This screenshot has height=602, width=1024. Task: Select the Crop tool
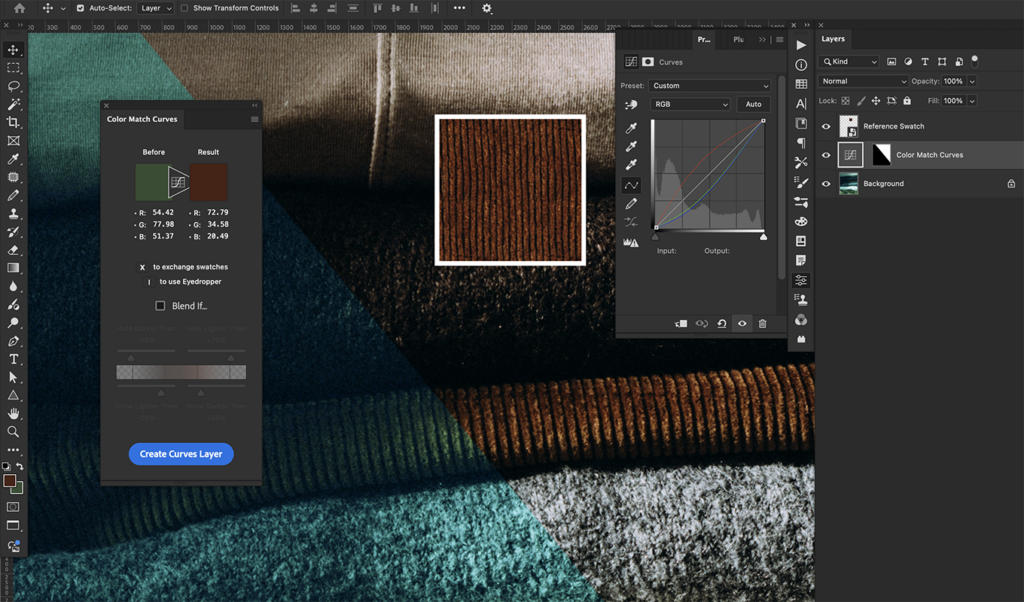(14, 122)
